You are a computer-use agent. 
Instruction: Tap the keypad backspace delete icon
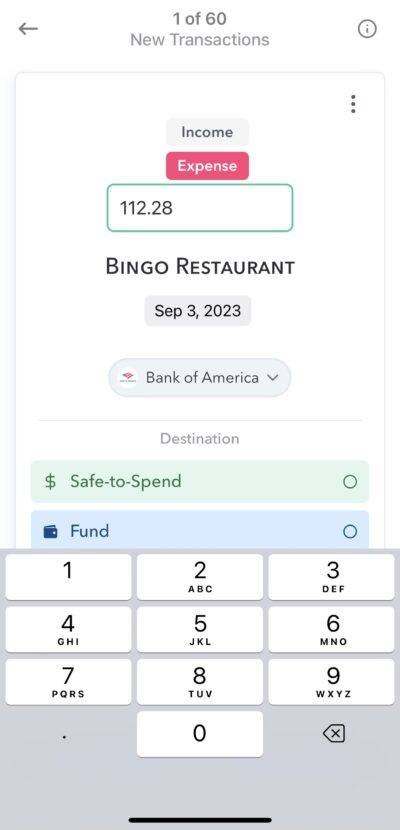[333, 734]
